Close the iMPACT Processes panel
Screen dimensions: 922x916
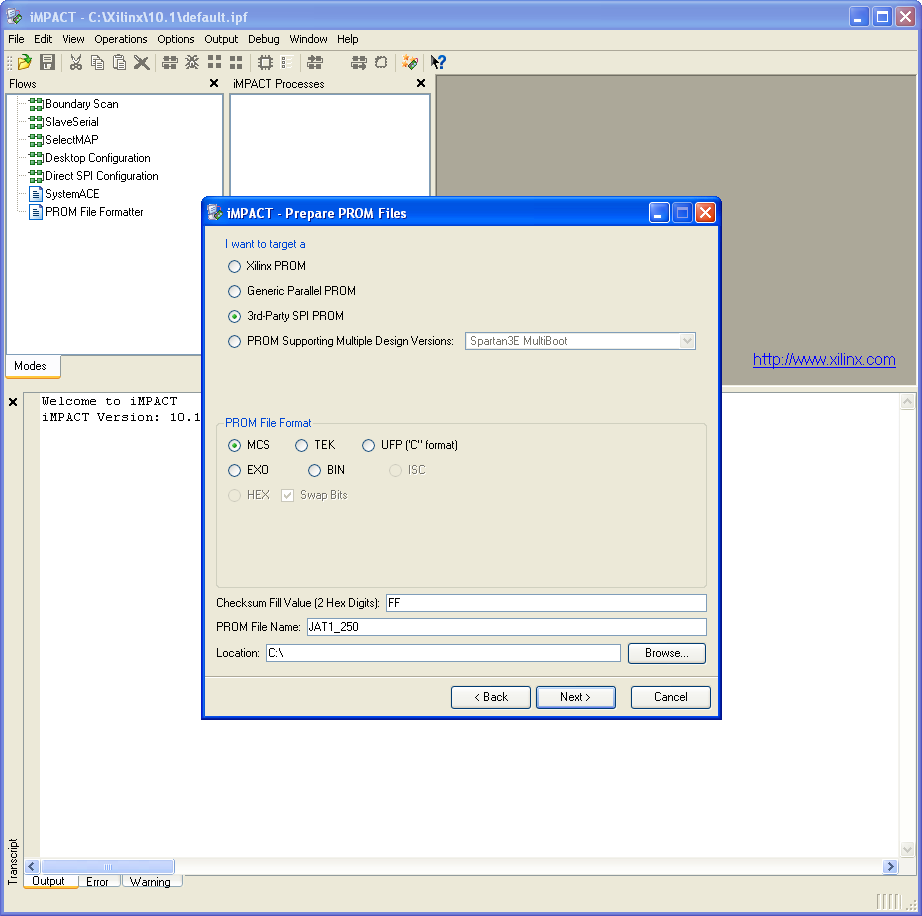tap(421, 83)
